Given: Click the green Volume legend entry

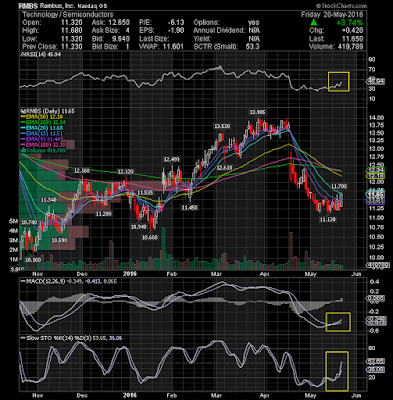Looking at the screenshot, I should coord(43,150).
